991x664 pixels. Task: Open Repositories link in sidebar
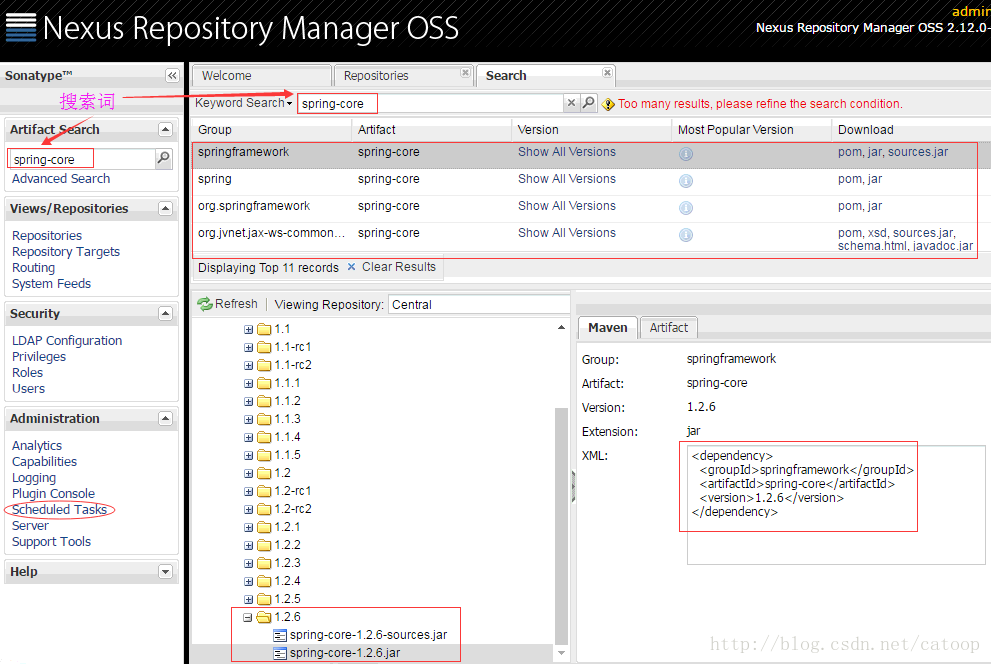pyautogui.click(x=47, y=236)
